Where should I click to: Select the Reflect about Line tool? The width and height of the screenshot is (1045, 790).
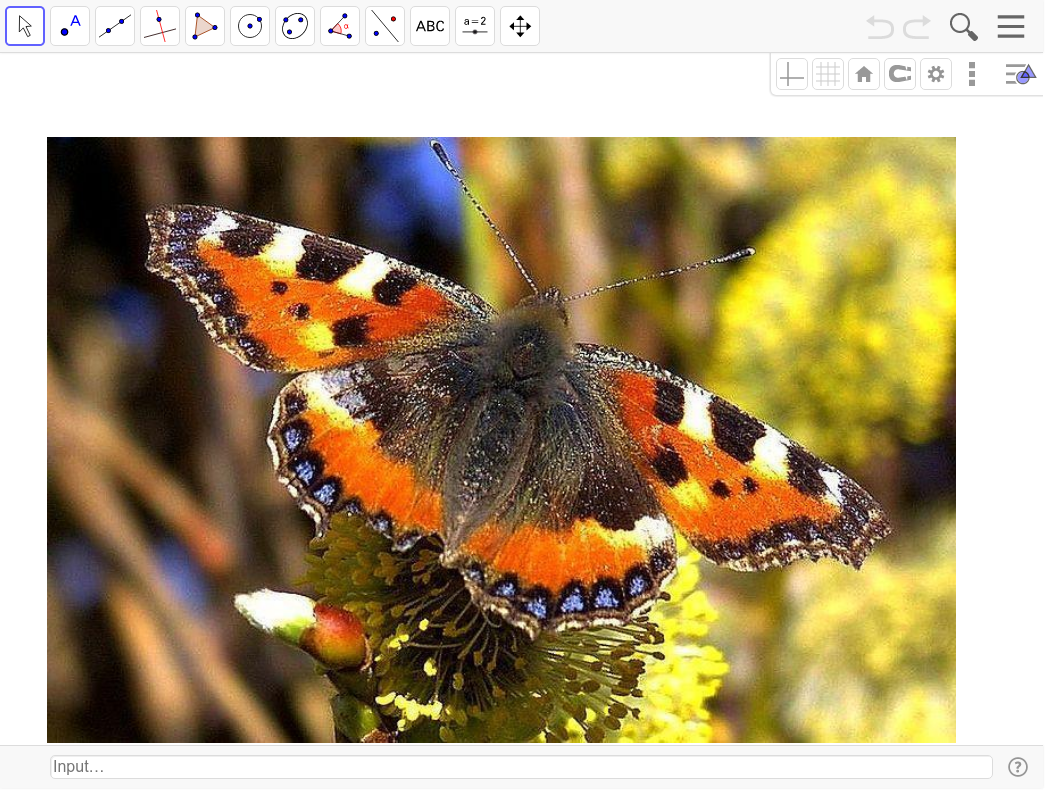[x=385, y=26]
